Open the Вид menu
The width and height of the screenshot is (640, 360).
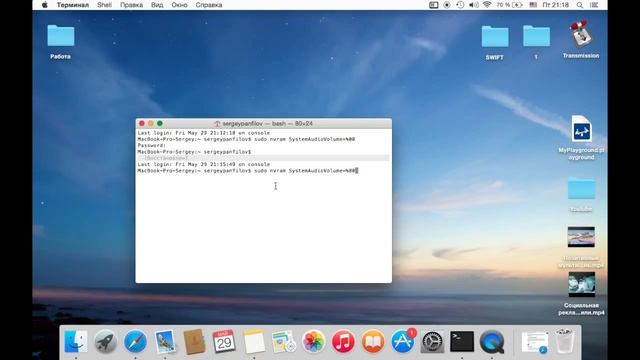click(x=157, y=5)
